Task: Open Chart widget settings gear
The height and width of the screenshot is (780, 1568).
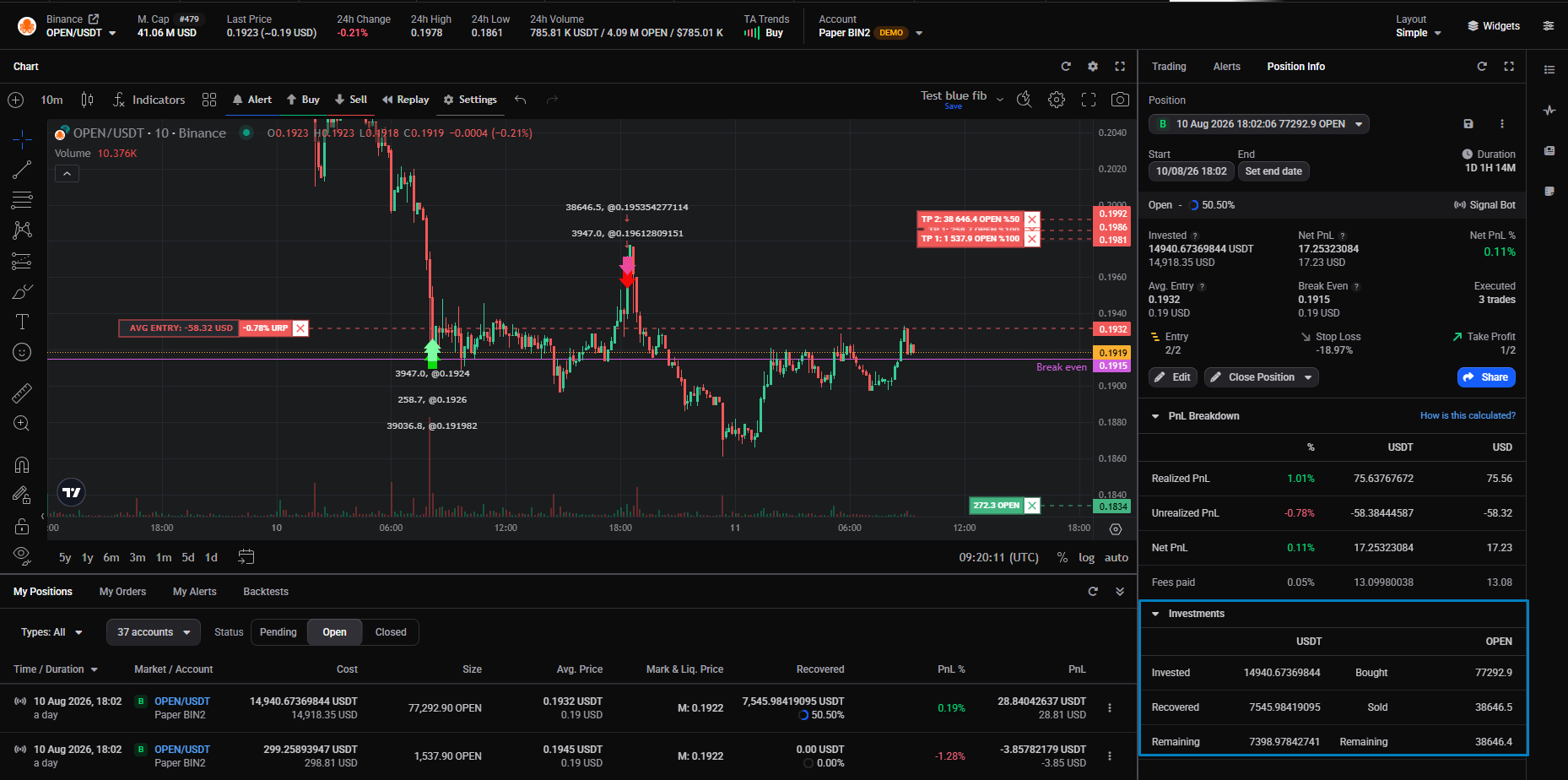Action: tap(1093, 67)
